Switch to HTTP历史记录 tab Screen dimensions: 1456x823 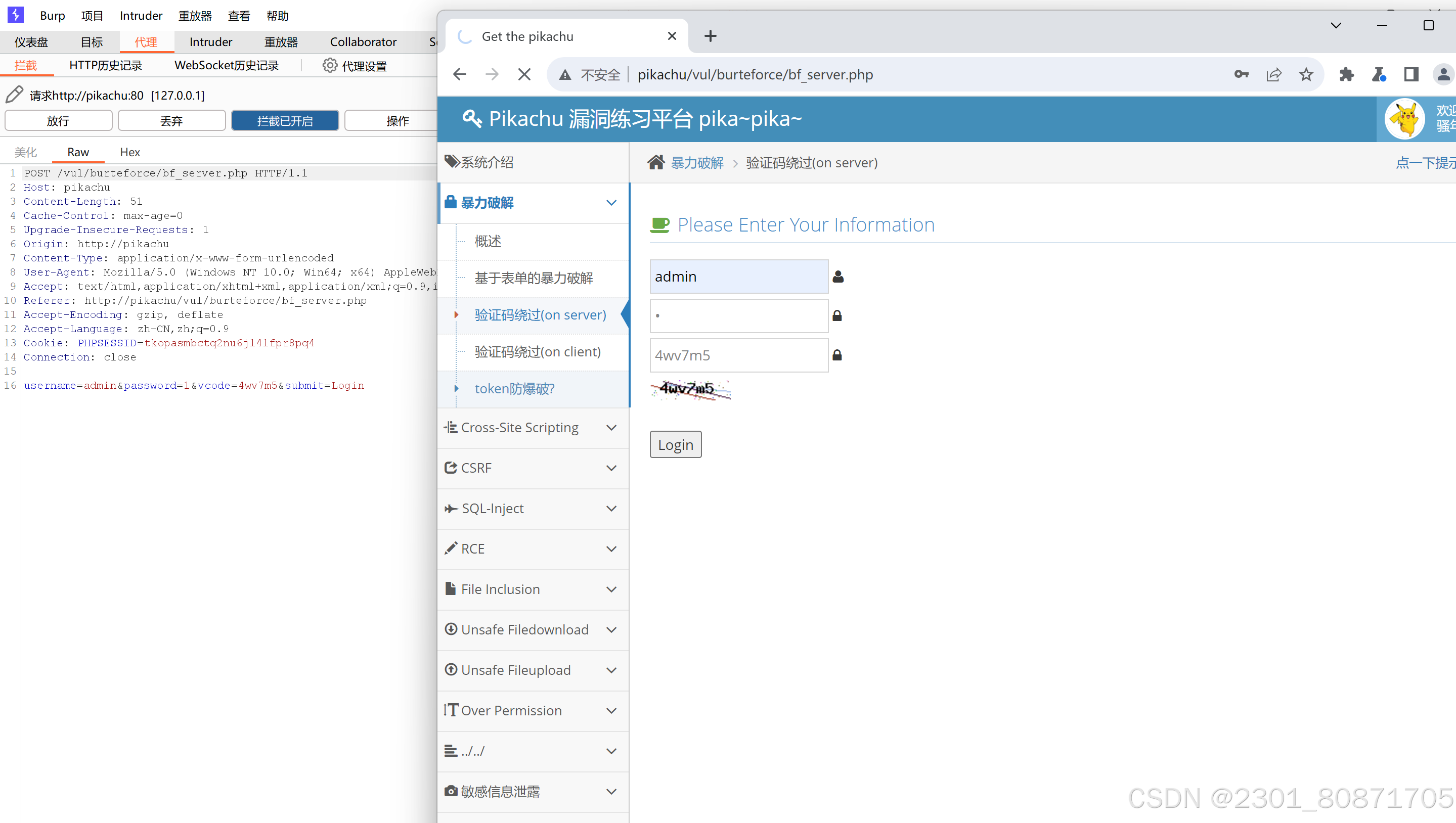pyautogui.click(x=106, y=66)
